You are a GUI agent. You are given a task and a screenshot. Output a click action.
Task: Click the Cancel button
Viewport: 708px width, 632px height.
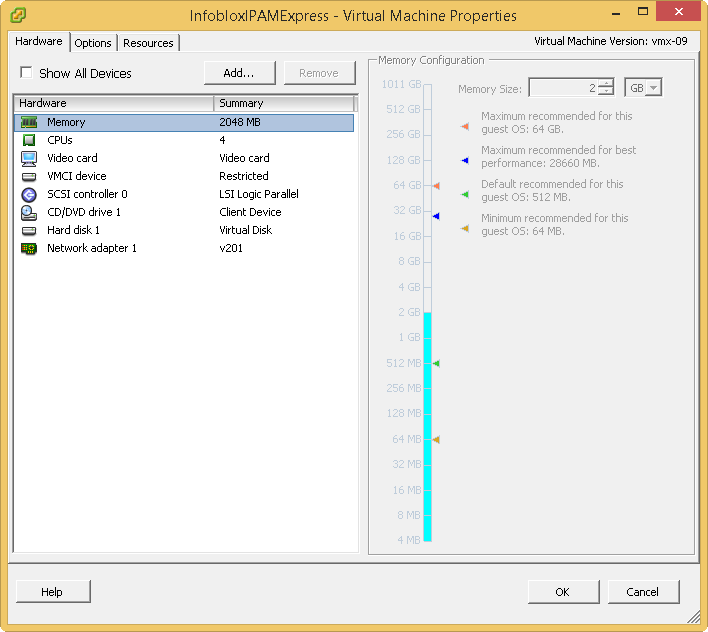(x=643, y=592)
